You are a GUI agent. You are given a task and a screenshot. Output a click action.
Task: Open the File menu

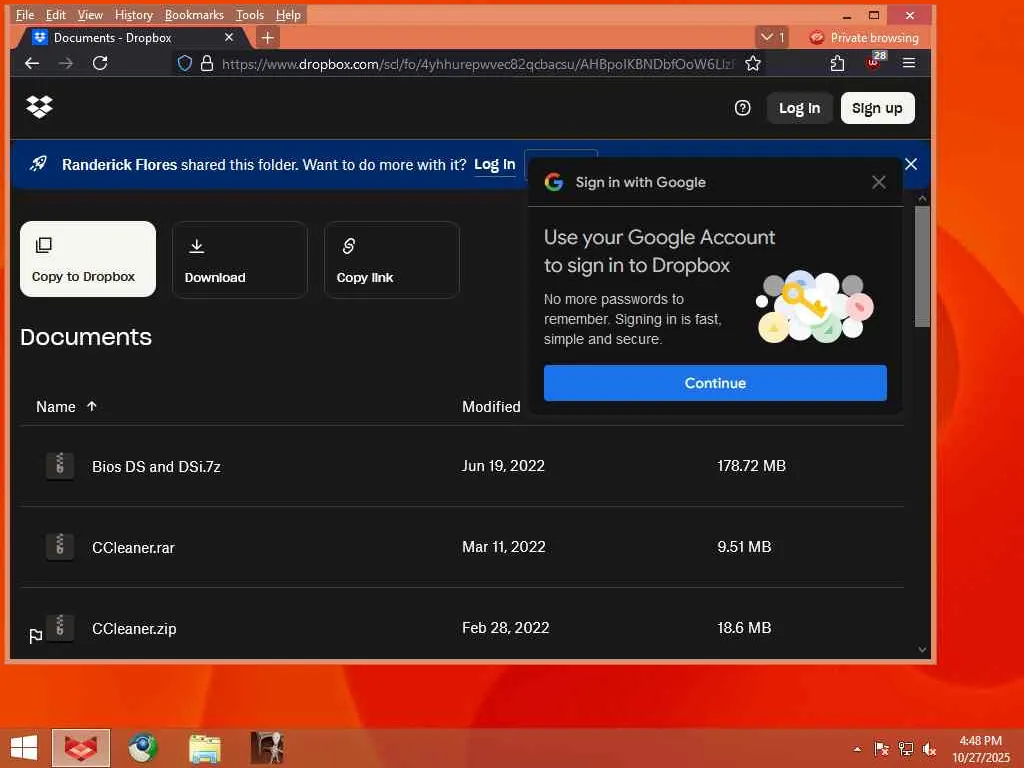coord(25,14)
